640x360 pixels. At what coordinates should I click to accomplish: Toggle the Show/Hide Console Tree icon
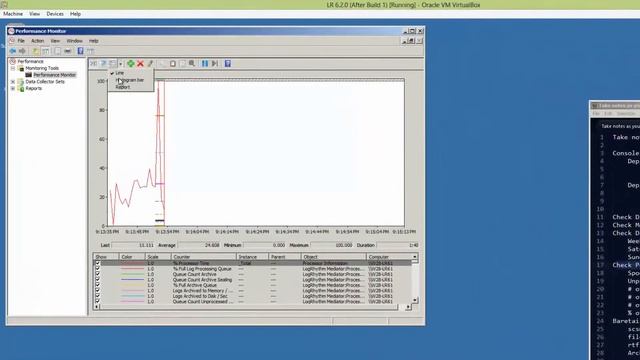coord(45,51)
